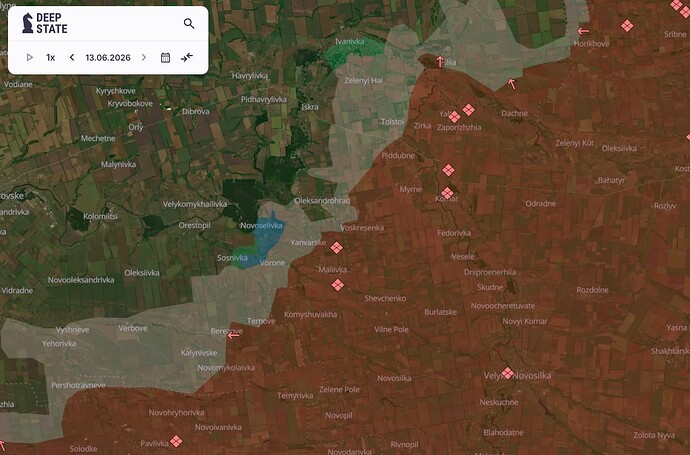Select the unit marker beside Yanvarske
This screenshot has height=455, width=690.
[337, 248]
